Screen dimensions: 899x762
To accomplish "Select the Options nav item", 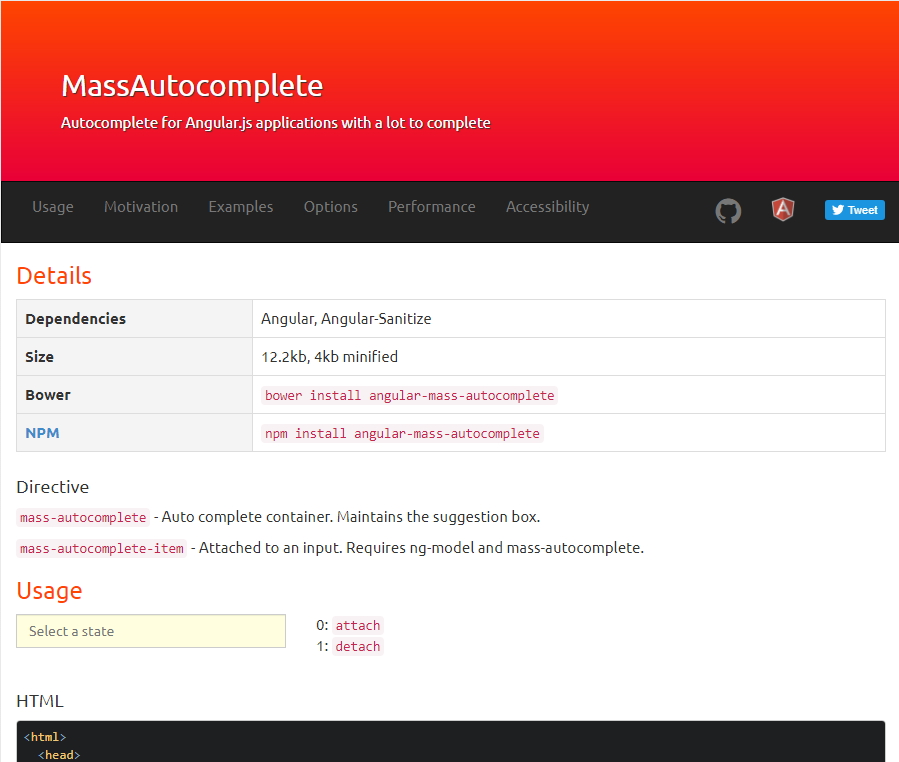I will [331, 206].
